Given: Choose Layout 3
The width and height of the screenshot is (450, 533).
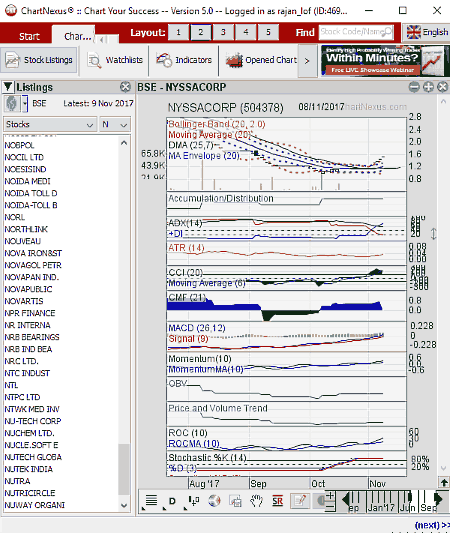Looking at the screenshot, I should tap(223, 32).
